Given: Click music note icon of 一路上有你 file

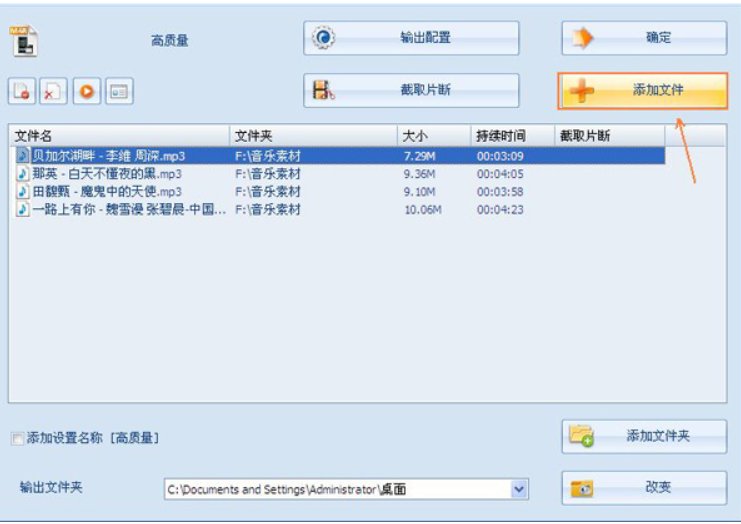Looking at the screenshot, I should click(23, 209).
